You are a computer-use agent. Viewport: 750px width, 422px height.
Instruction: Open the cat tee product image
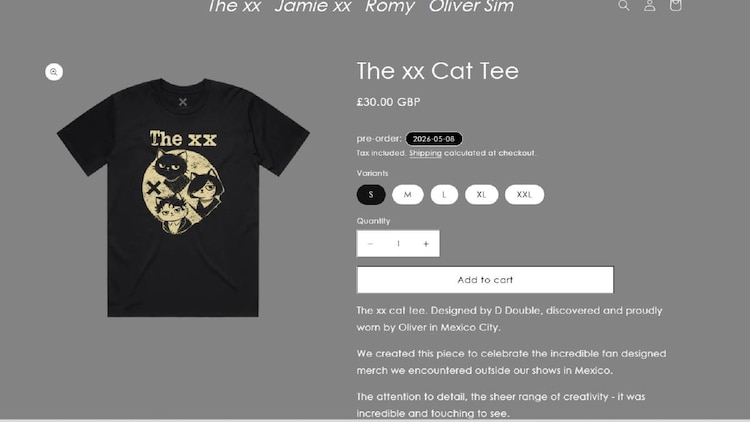pos(183,198)
